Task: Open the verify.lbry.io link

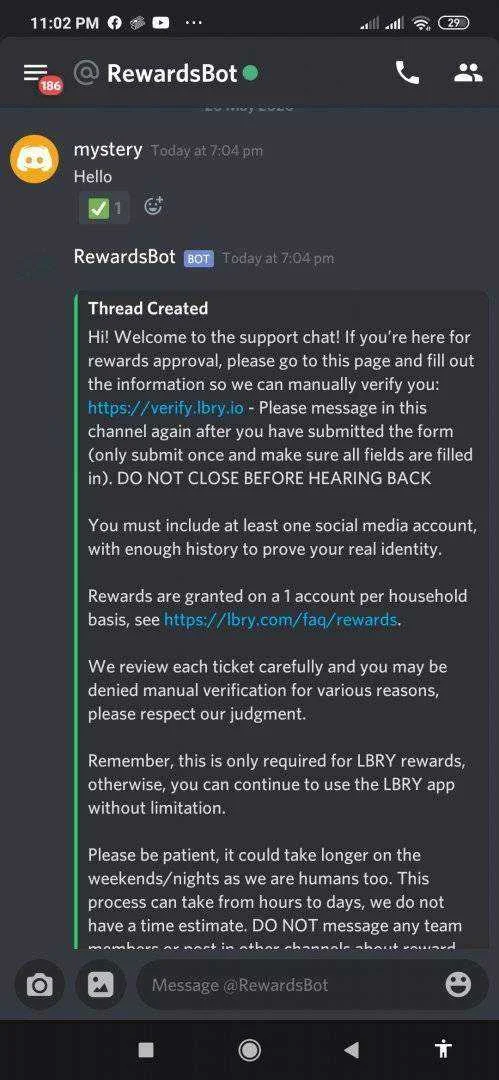Action: (165, 408)
